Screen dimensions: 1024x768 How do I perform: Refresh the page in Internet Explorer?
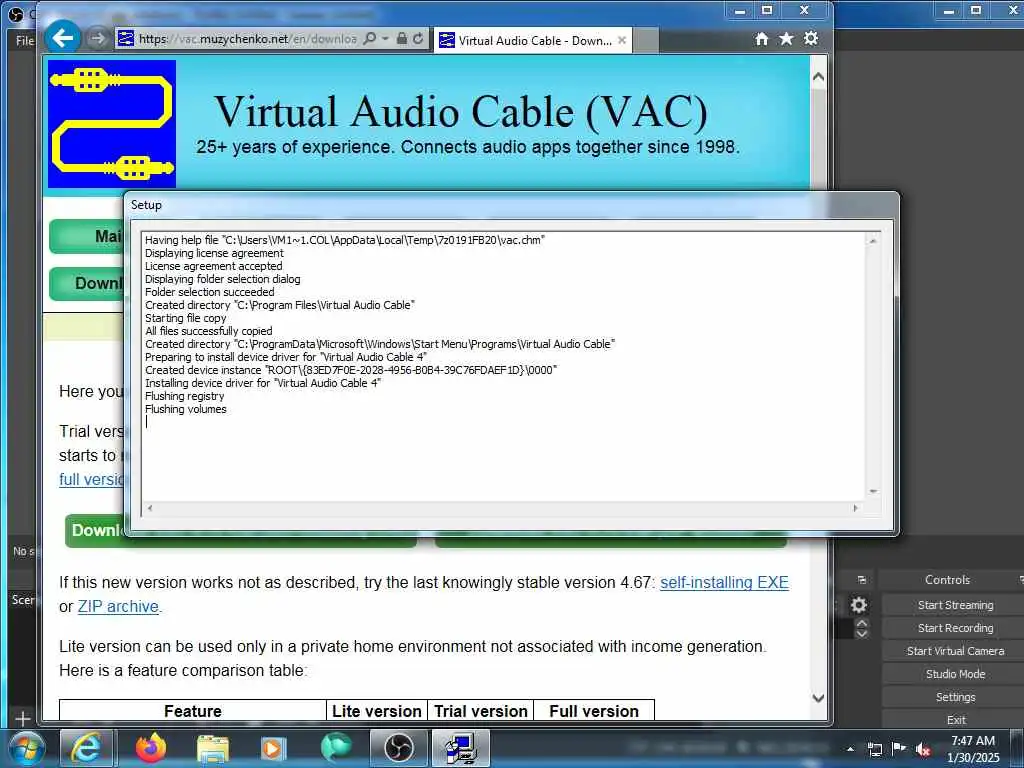pos(418,39)
